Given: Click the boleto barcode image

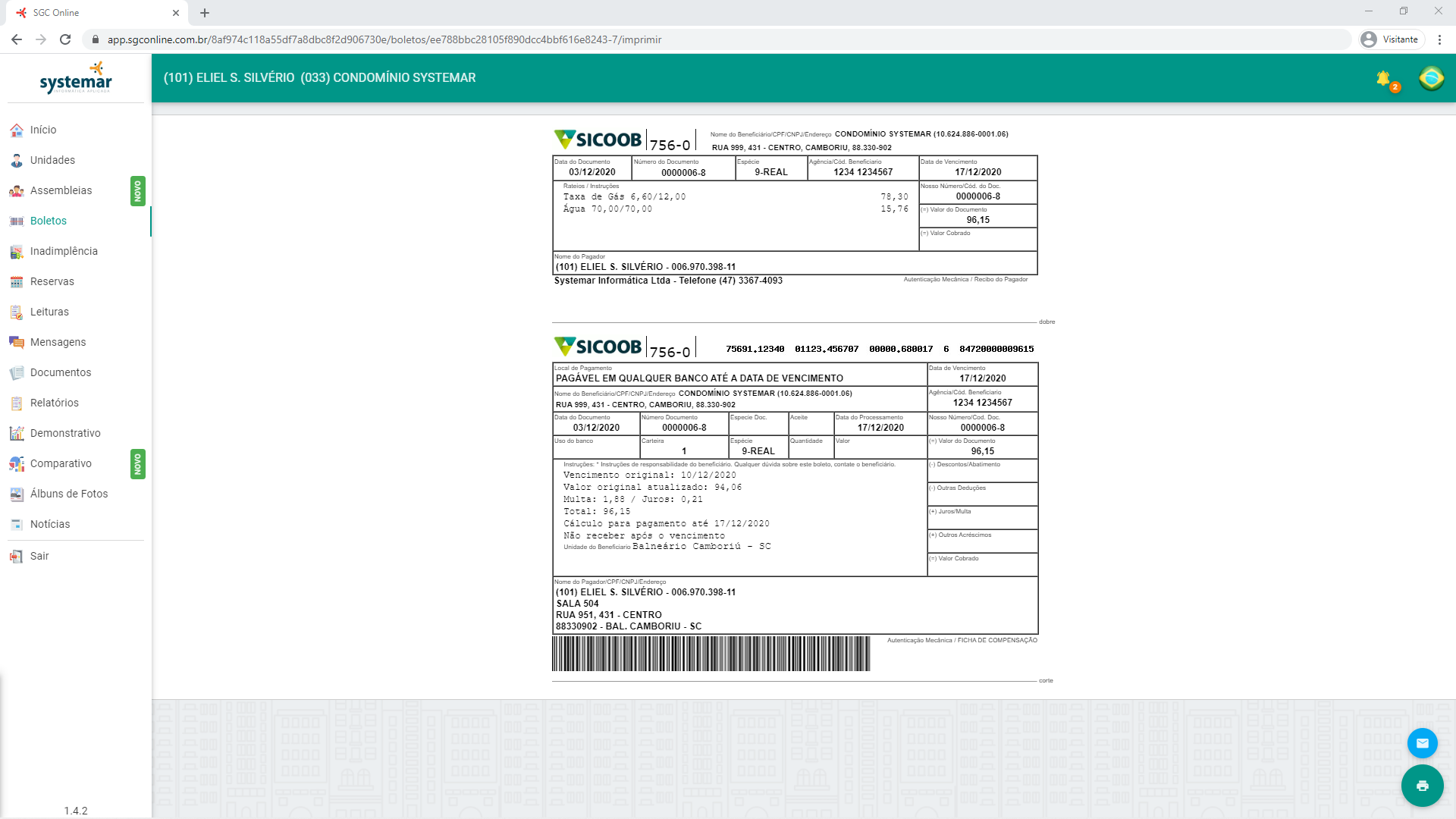Looking at the screenshot, I should [711, 654].
